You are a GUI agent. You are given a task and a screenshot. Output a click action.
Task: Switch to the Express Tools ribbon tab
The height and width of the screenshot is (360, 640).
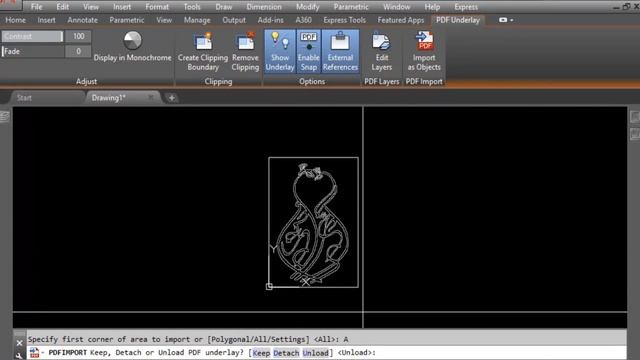coord(344,20)
